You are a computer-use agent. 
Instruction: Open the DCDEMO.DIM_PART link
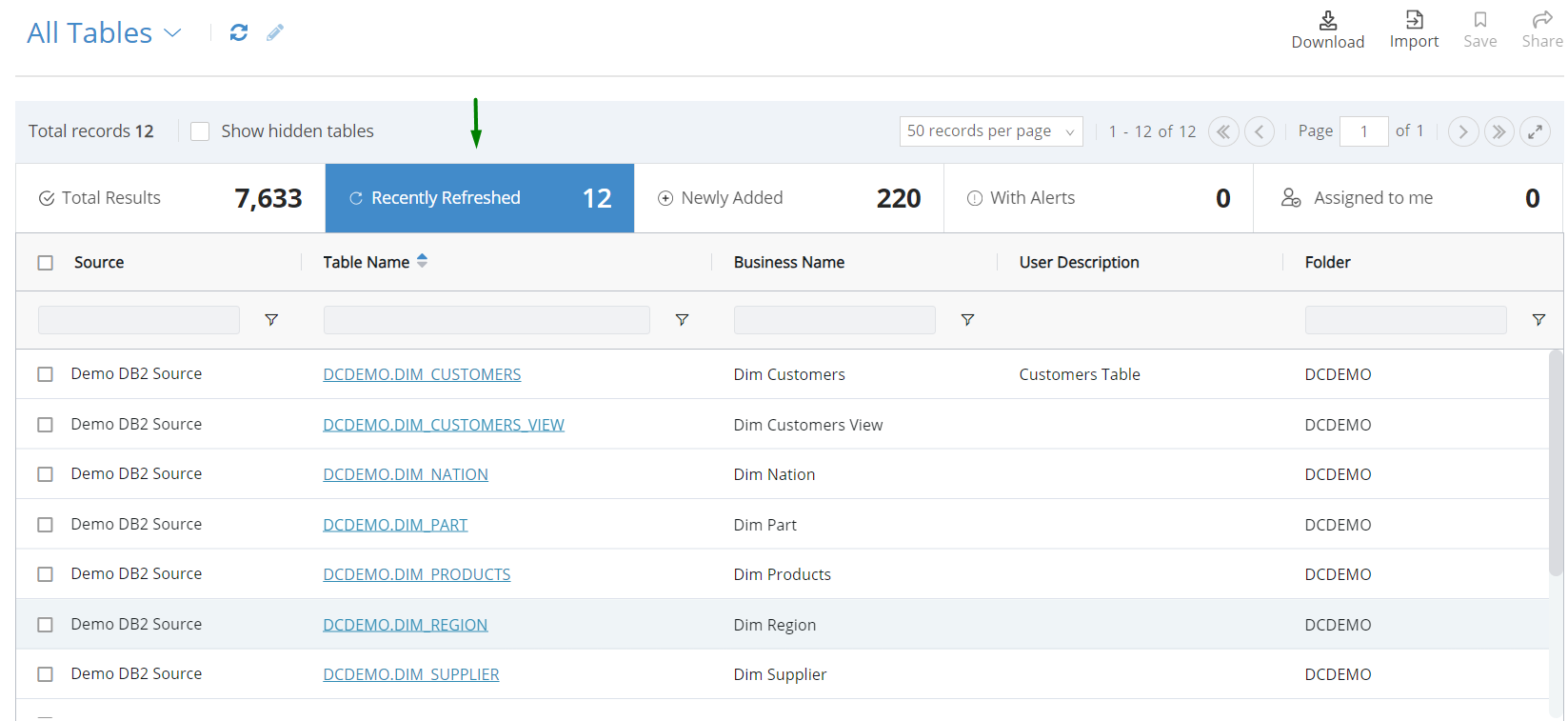click(x=395, y=525)
